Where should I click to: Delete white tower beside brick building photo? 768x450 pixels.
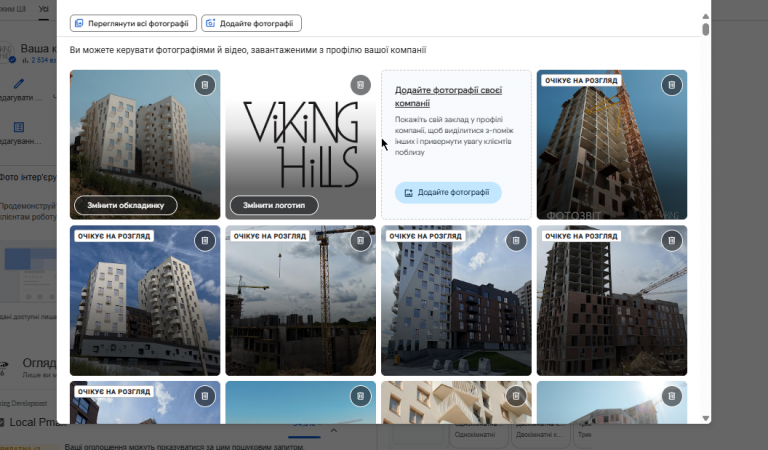point(516,241)
